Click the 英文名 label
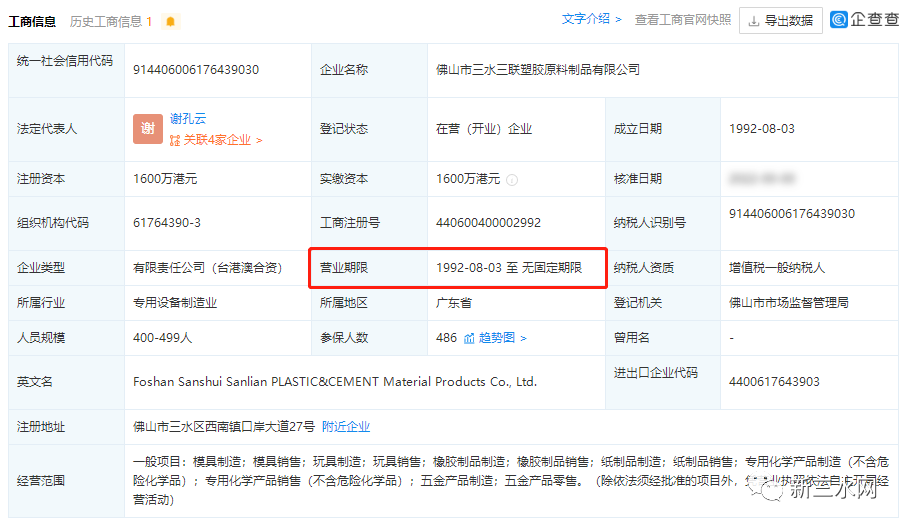Screen dimensions: 907x528 pyautogui.click(x=35, y=382)
